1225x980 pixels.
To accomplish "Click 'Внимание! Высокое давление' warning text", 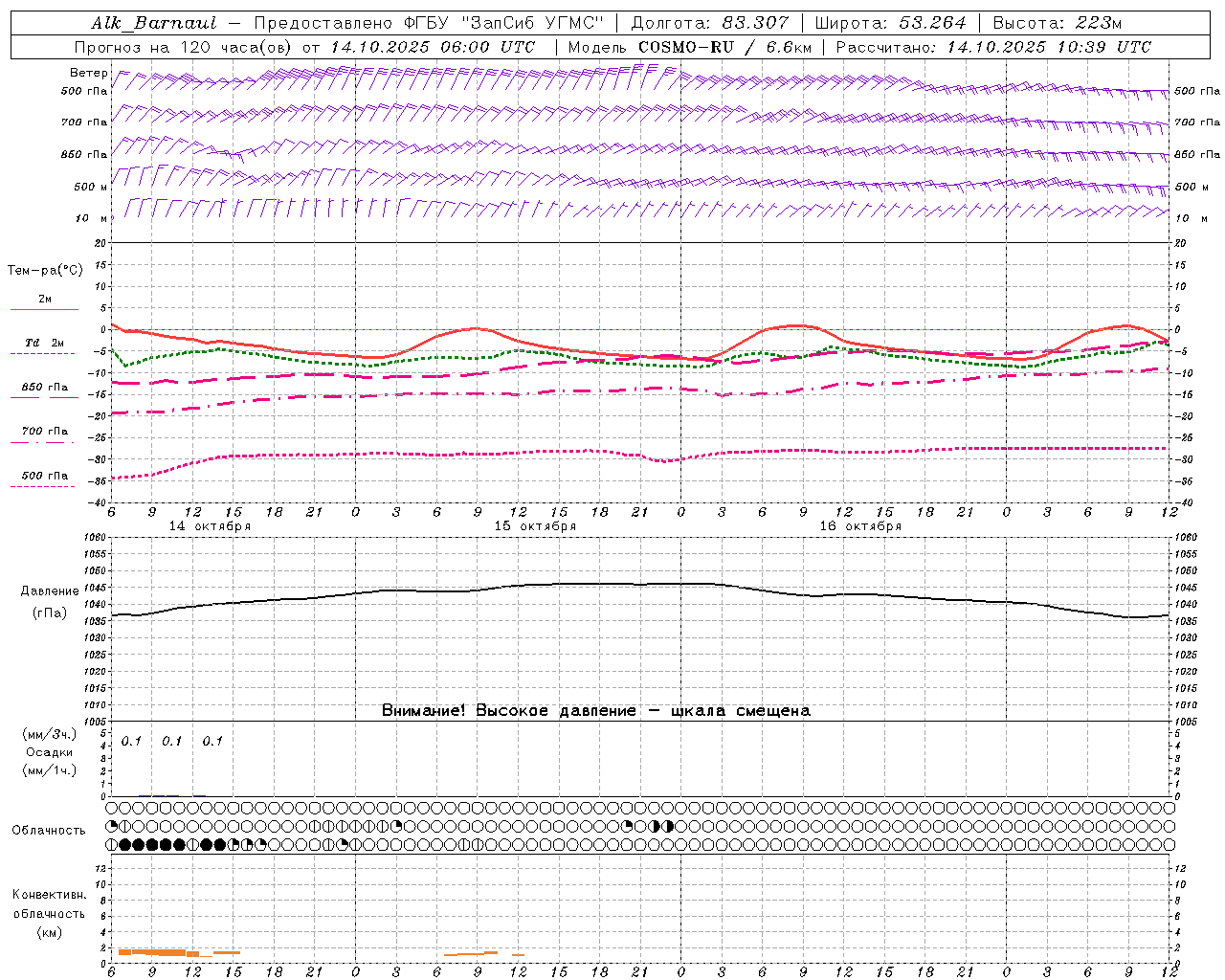I will (x=508, y=711).
